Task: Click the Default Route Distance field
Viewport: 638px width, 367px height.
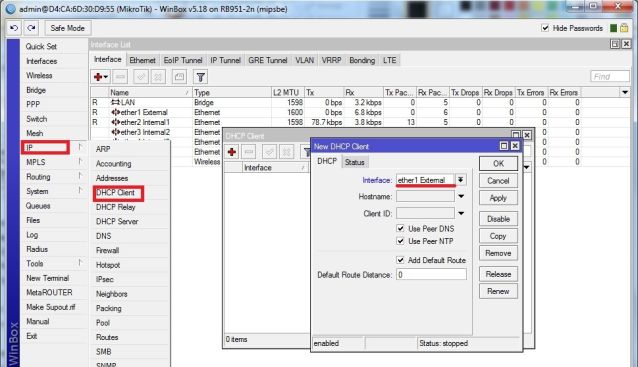Action: click(431, 275)
